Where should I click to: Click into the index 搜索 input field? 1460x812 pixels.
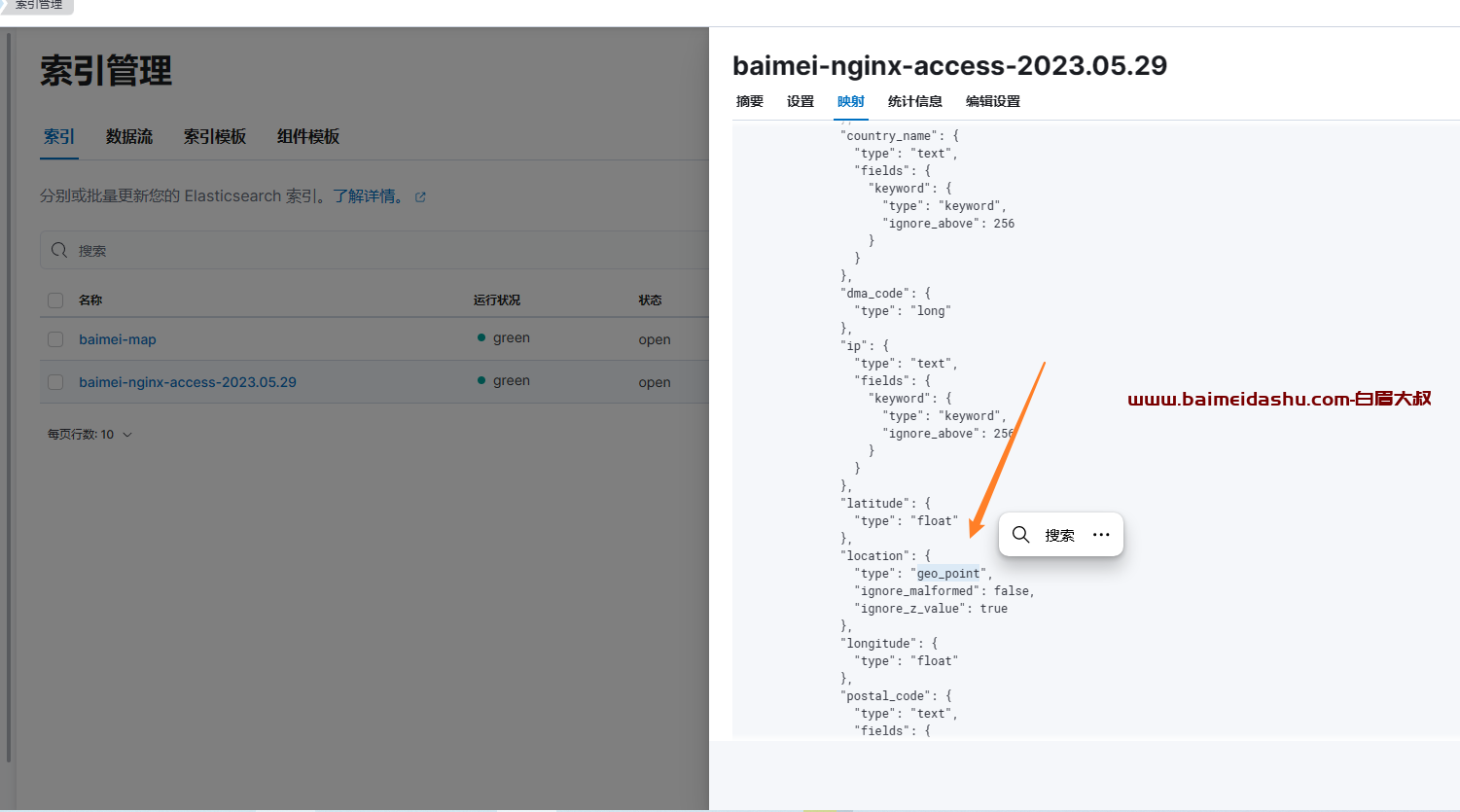click(374, 250)
